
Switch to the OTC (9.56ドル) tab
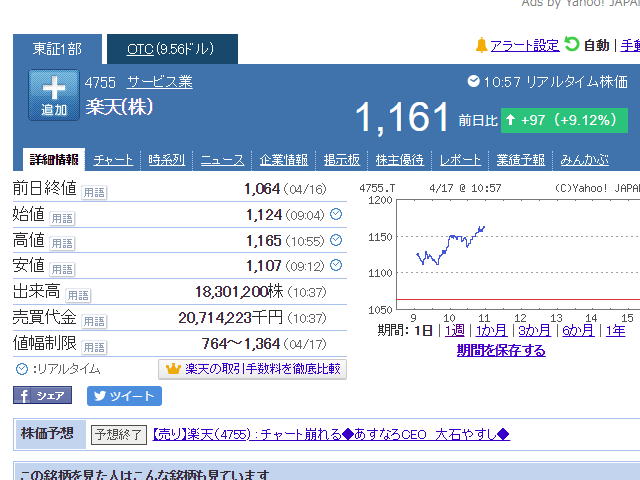tap(172, 49)
